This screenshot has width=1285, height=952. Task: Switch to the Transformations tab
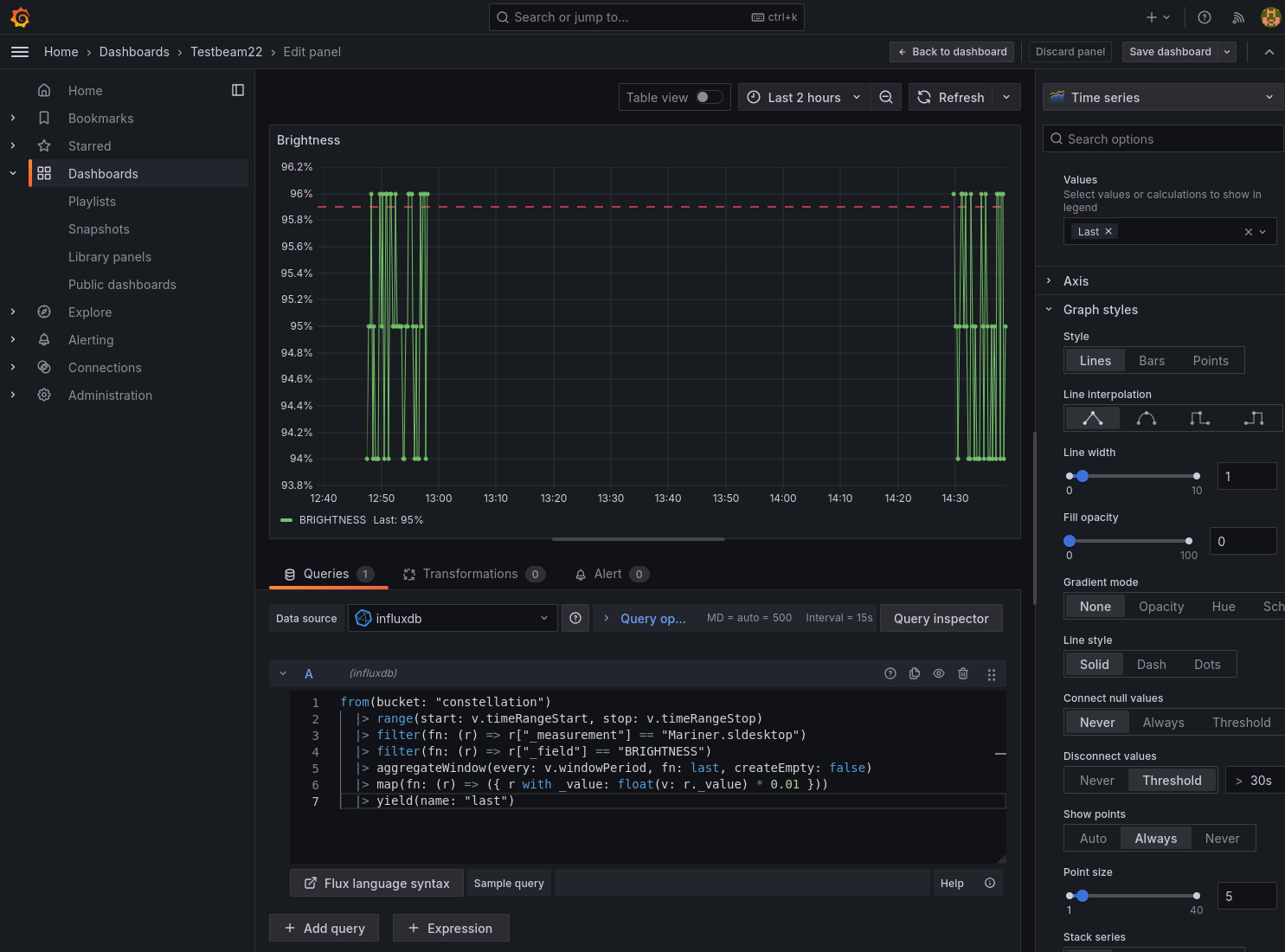coord(473,574)
